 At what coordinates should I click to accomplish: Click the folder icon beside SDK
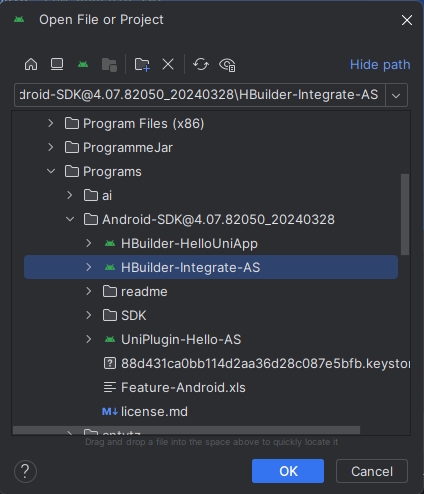(110, 315)
